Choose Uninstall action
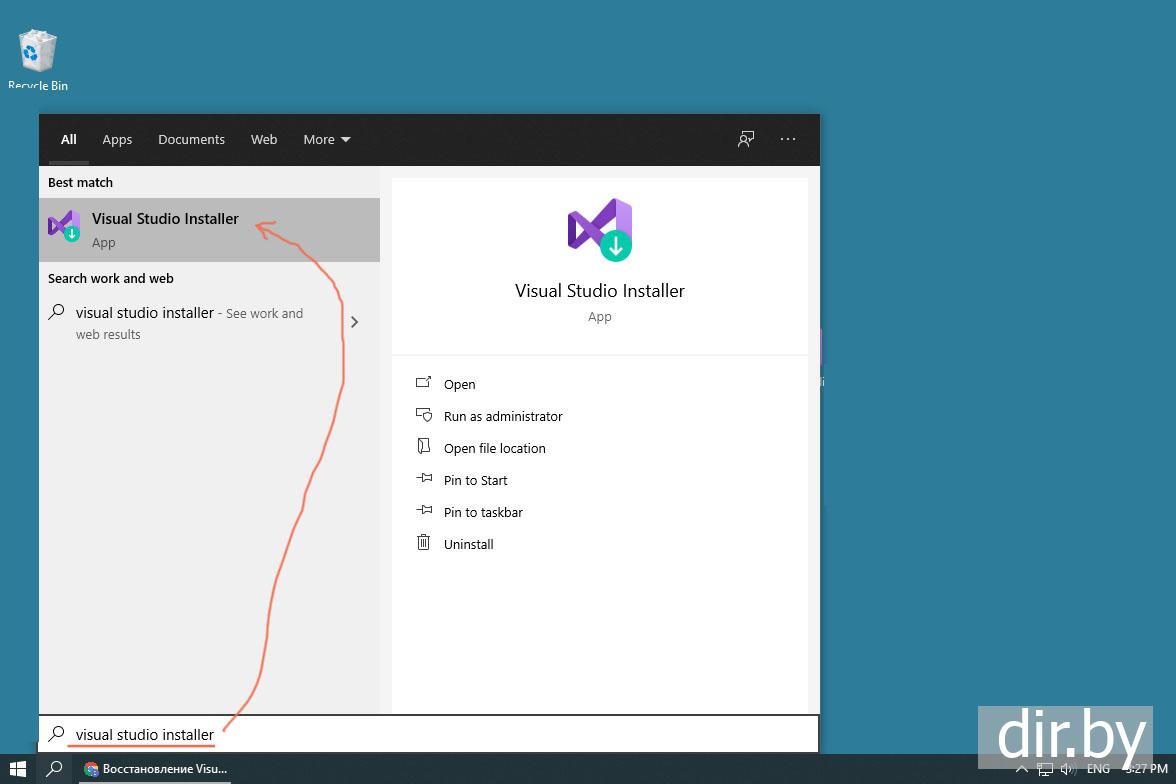Viewport: 1176px width, 784px height. tap(468, 545)
